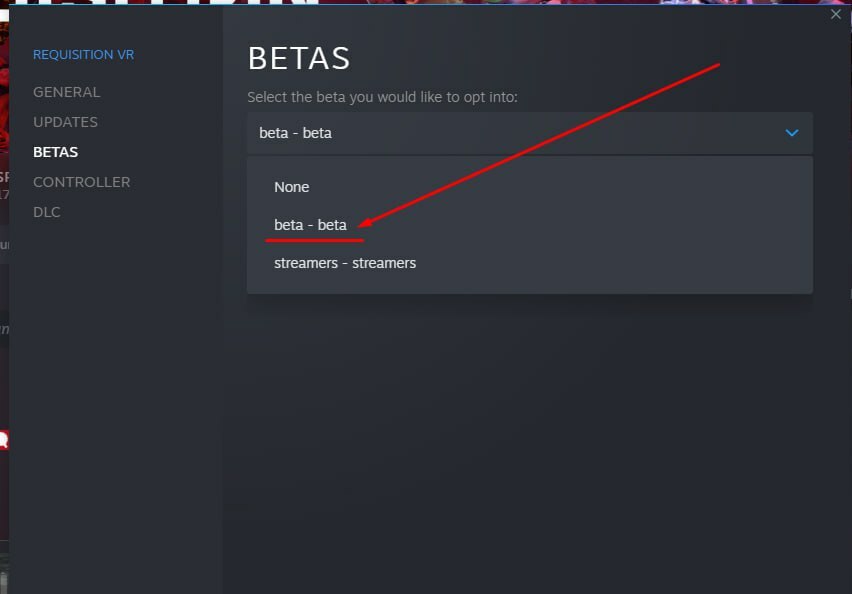
Task: Click the blue chevron arrow of the beta dropdown
Action: click(x=792, y=133)
